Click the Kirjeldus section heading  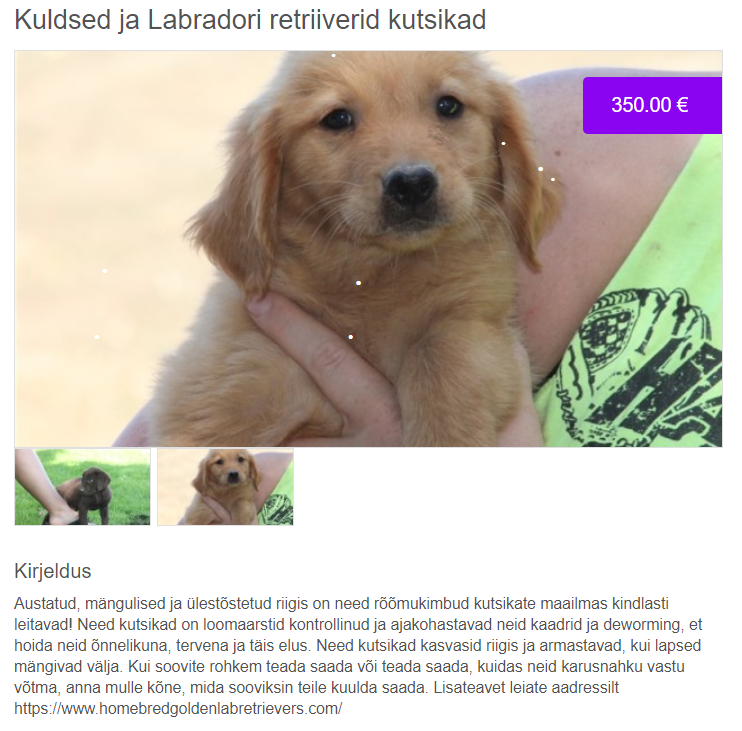[53, 571]
